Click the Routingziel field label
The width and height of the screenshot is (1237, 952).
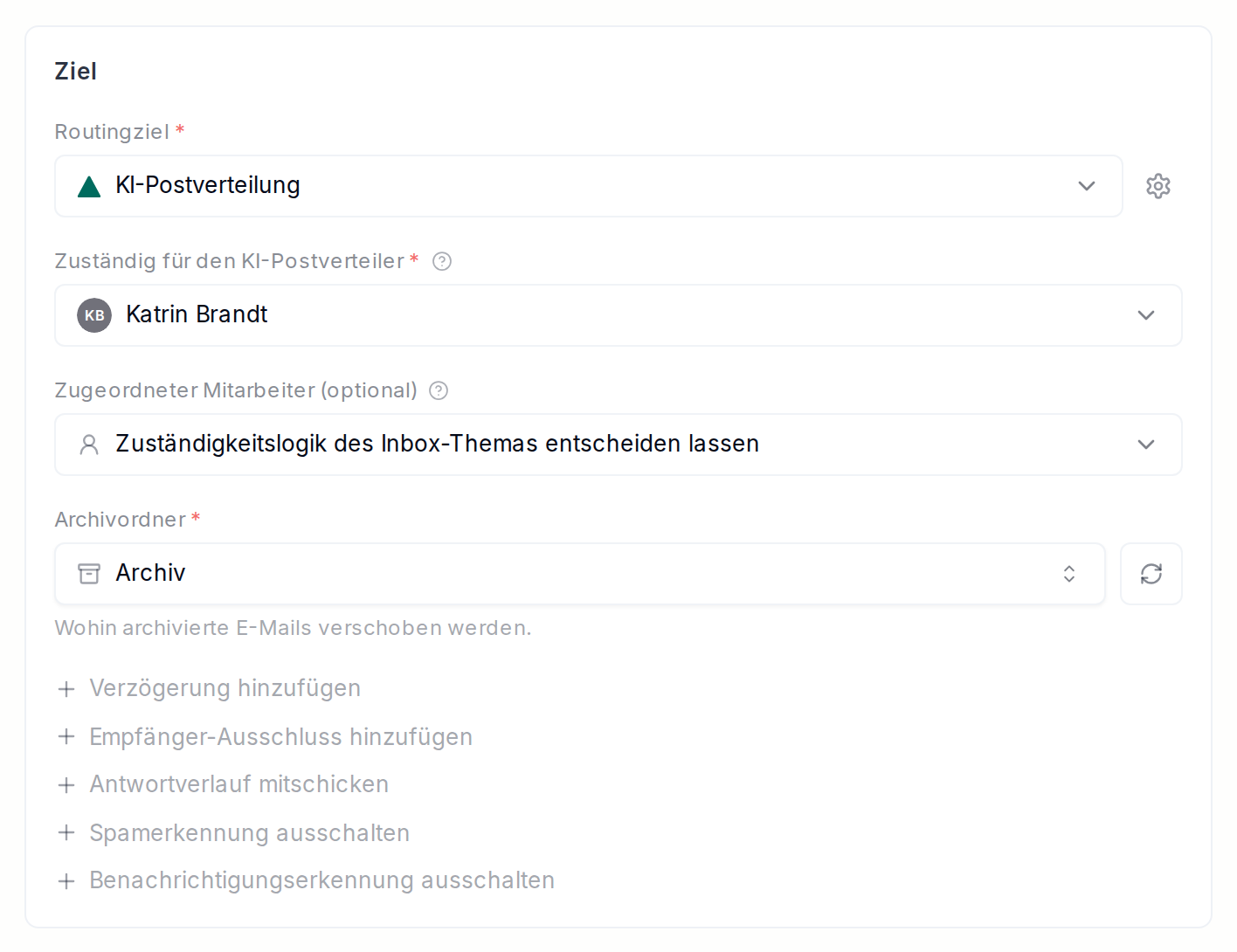point(112,132)
